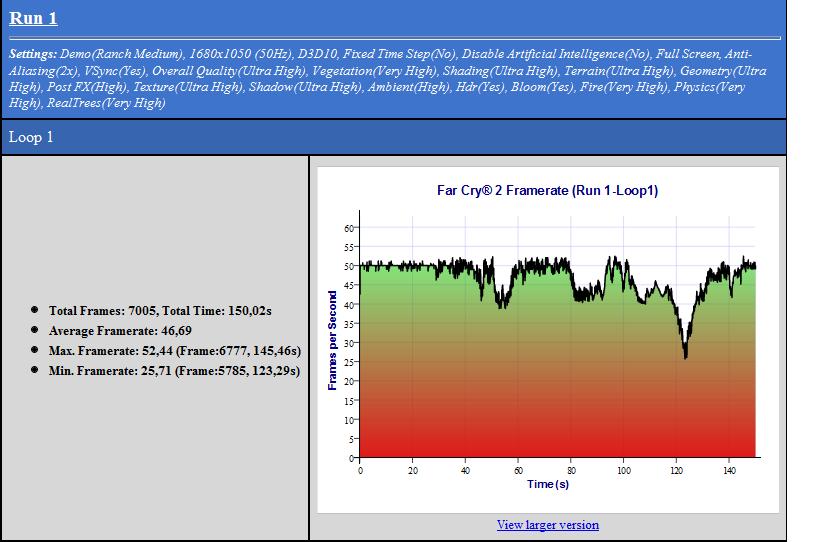
Task: Click the 'Settings:' label text
Action: (x=33, y=54)
